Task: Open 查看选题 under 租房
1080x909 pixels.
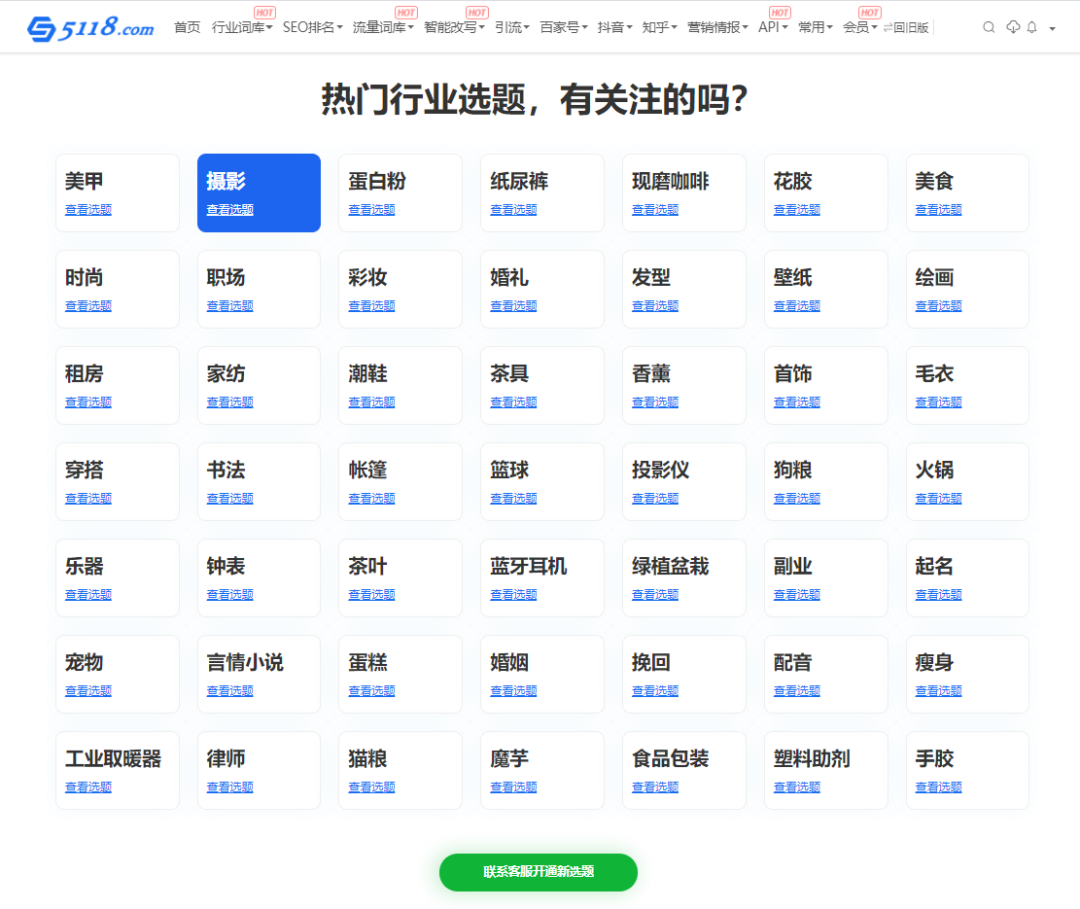Action: click(88, 402)
